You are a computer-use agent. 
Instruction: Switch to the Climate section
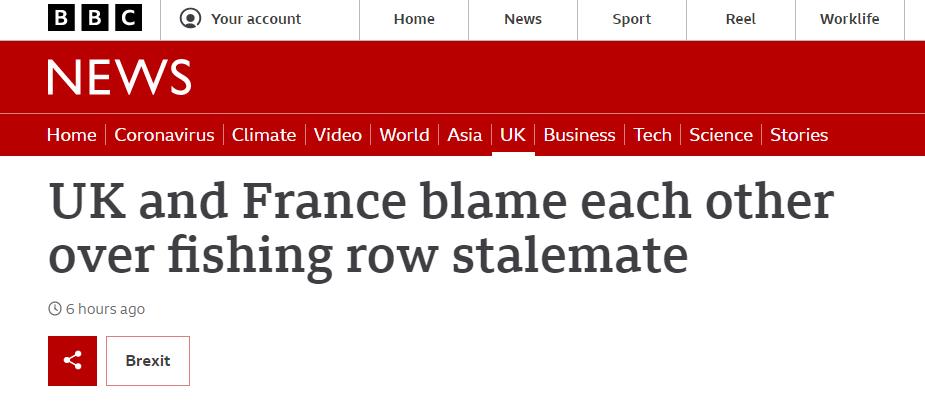tap(264, 135)
